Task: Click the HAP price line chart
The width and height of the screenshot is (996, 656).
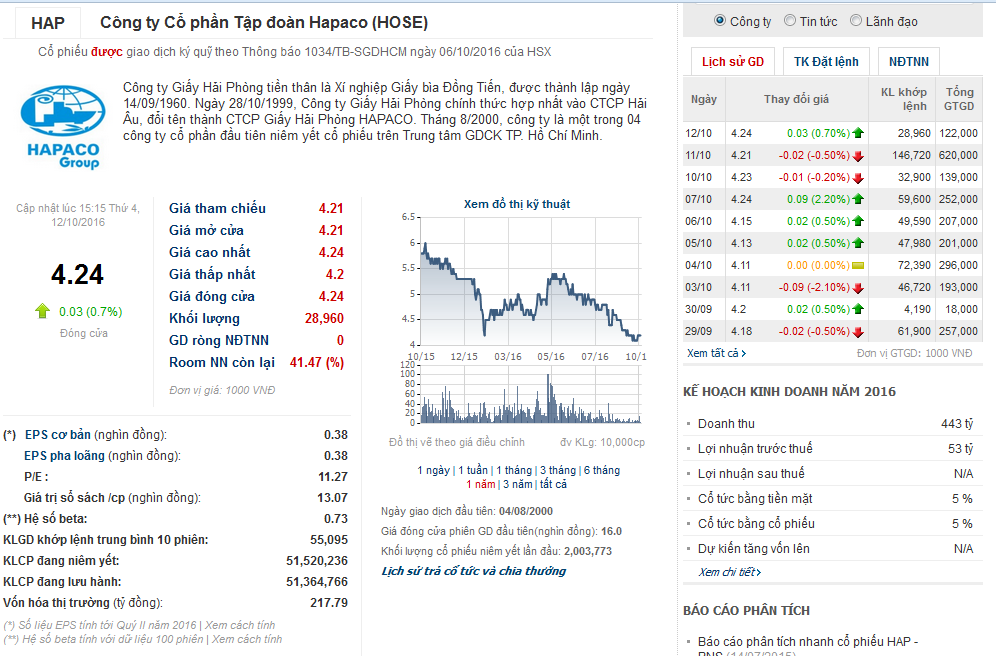Action: click(530, 281)
